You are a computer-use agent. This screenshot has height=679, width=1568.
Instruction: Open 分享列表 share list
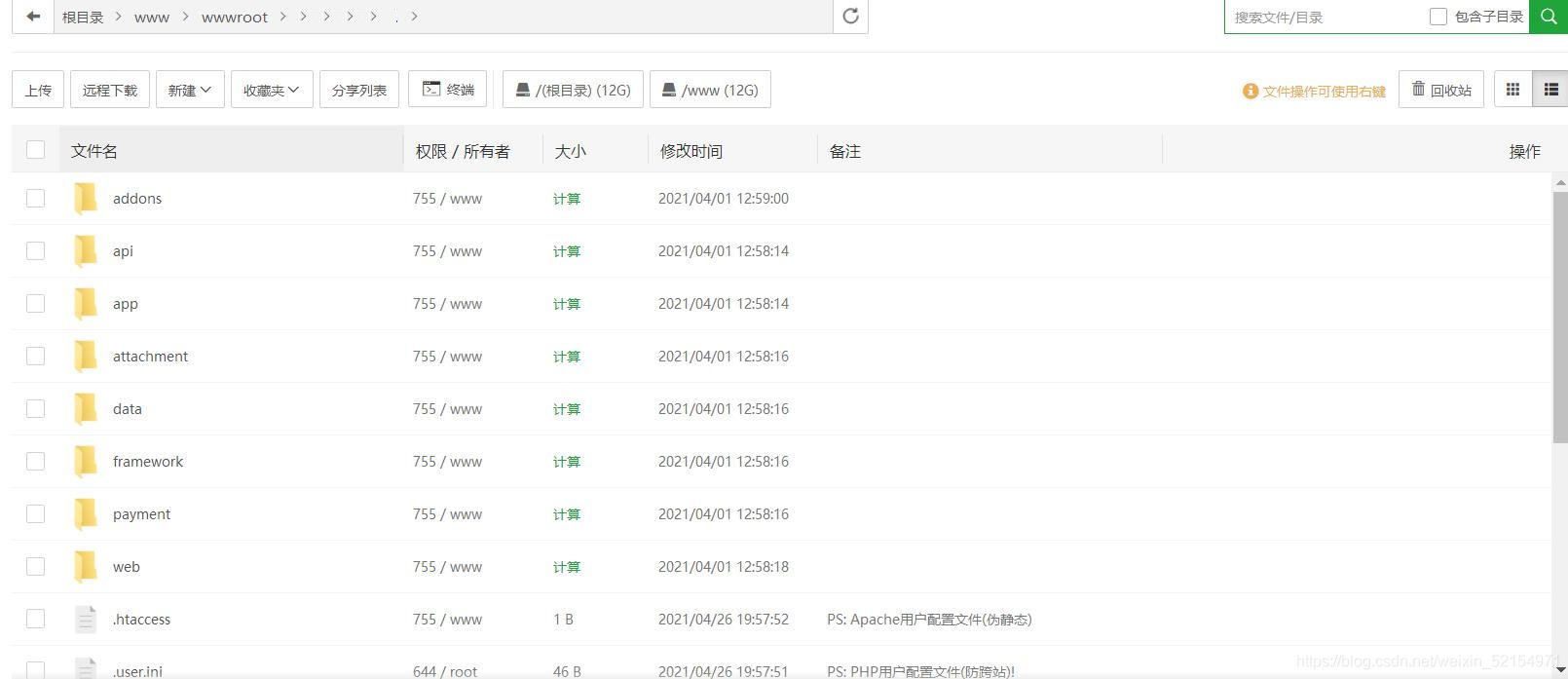(x=359, y=90)
